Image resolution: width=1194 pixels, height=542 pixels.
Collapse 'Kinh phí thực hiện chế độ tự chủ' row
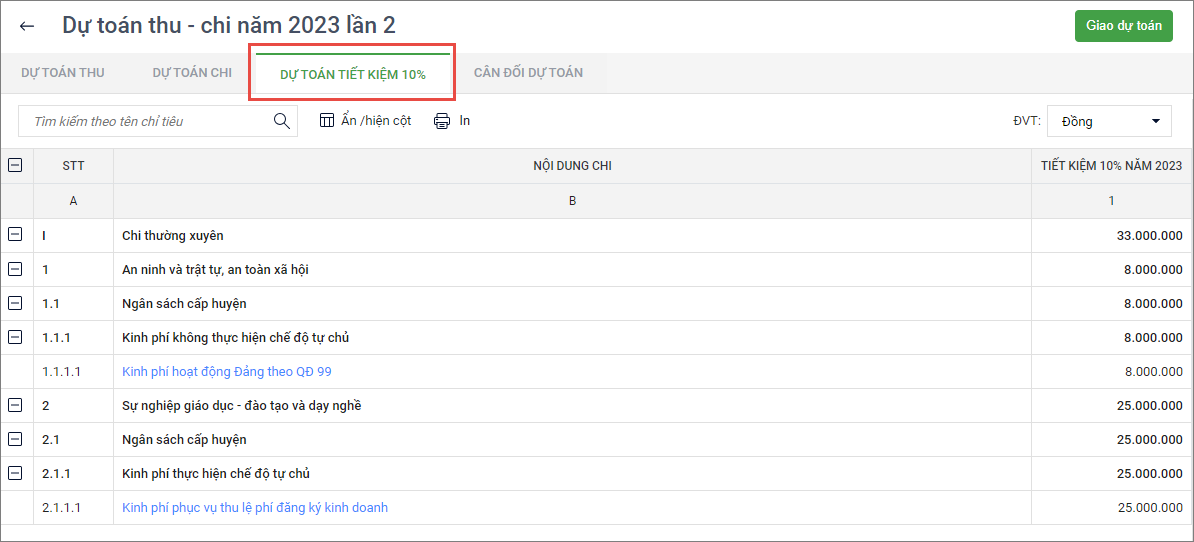pos(15,473)
